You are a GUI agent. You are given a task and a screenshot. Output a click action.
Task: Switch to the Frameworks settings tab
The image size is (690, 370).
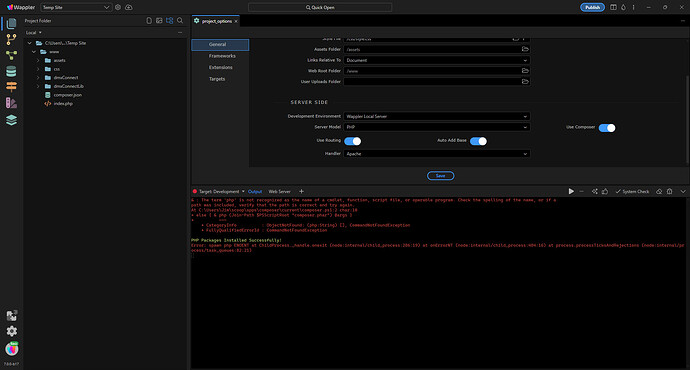click(222, 56)
